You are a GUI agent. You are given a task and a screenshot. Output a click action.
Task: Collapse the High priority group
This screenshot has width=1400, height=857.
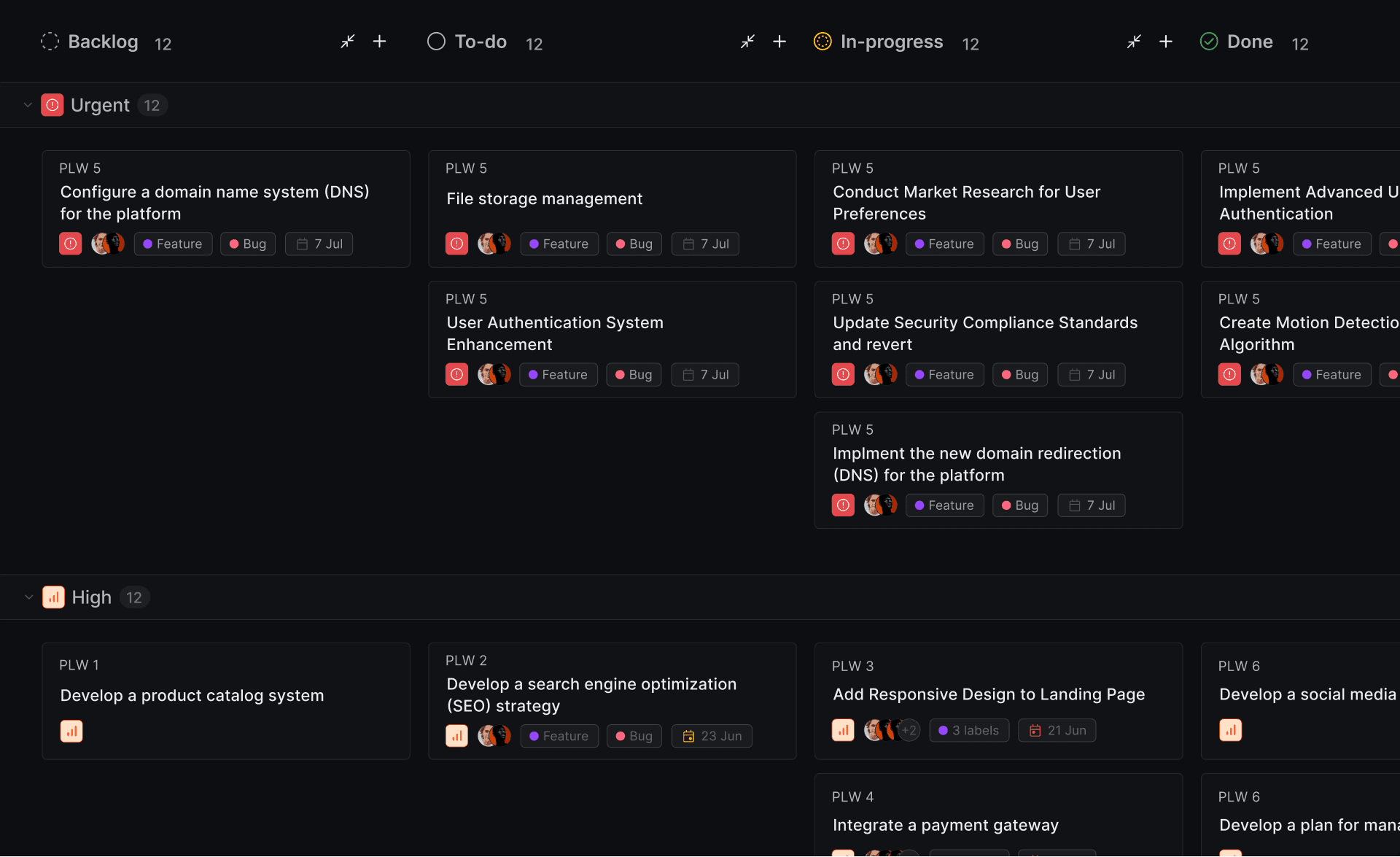point(28,597)
